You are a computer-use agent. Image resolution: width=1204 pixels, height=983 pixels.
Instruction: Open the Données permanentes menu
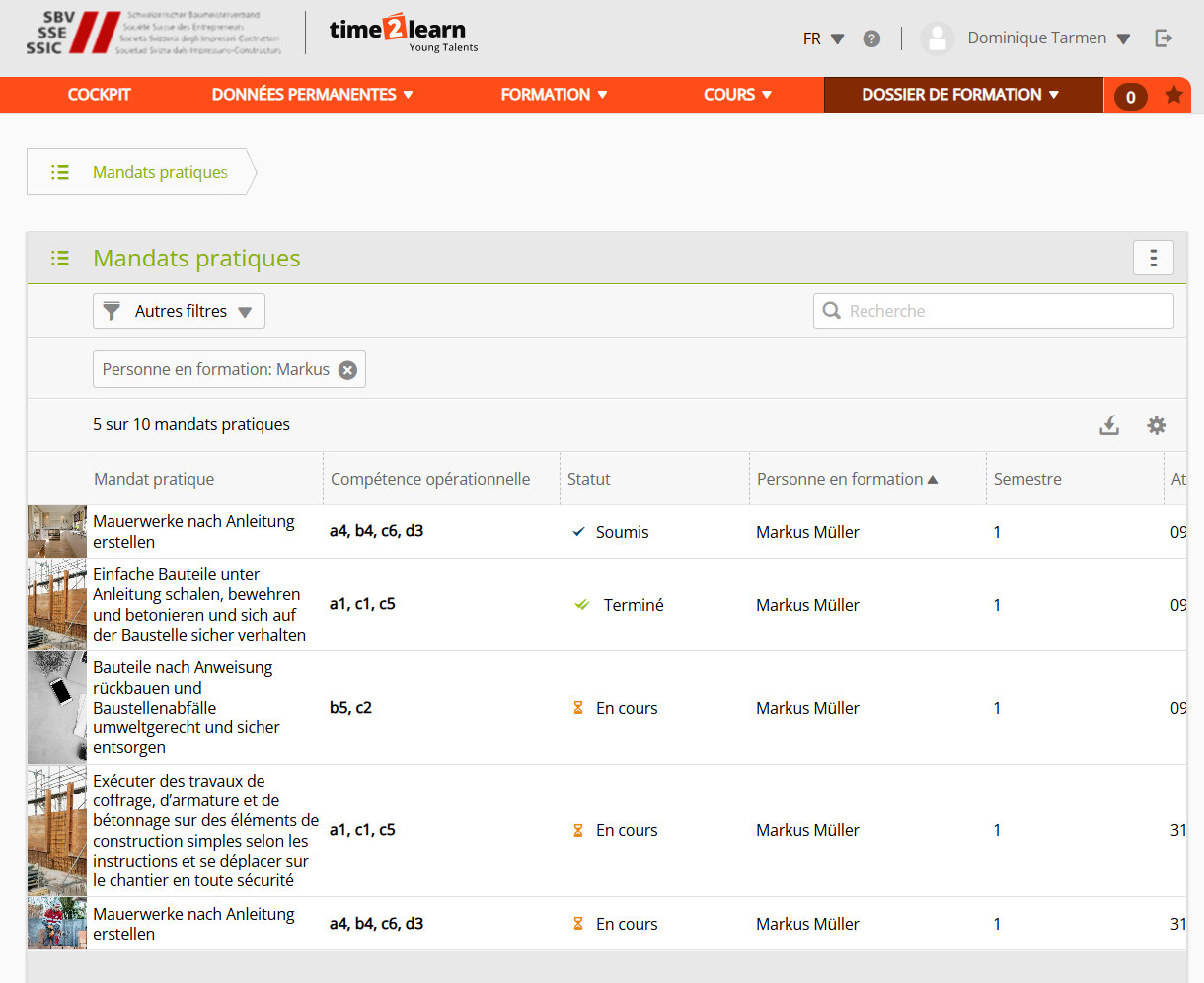click(x=312, y=95)
